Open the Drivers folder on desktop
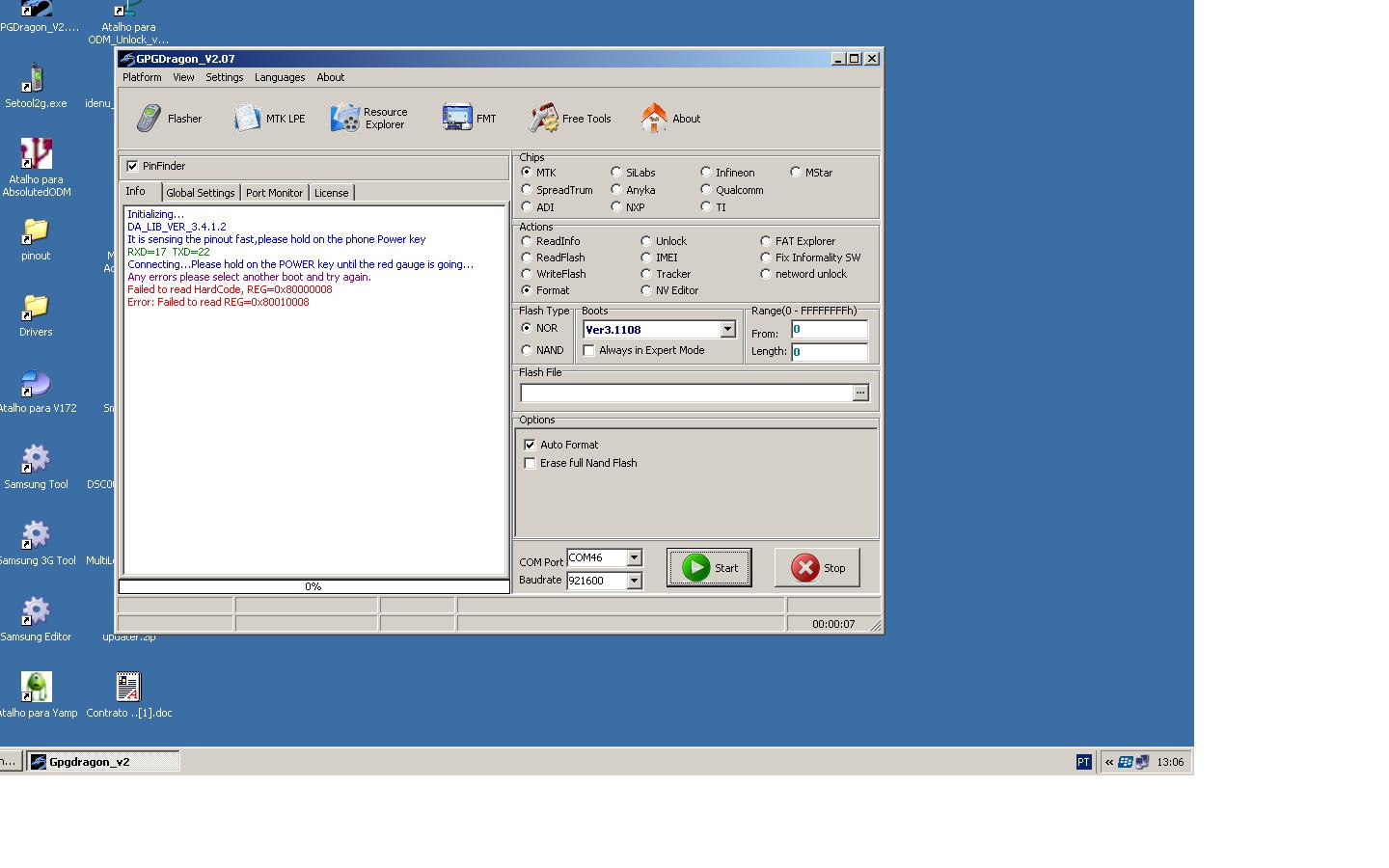 pyautogui.click(x=36, y=315)
